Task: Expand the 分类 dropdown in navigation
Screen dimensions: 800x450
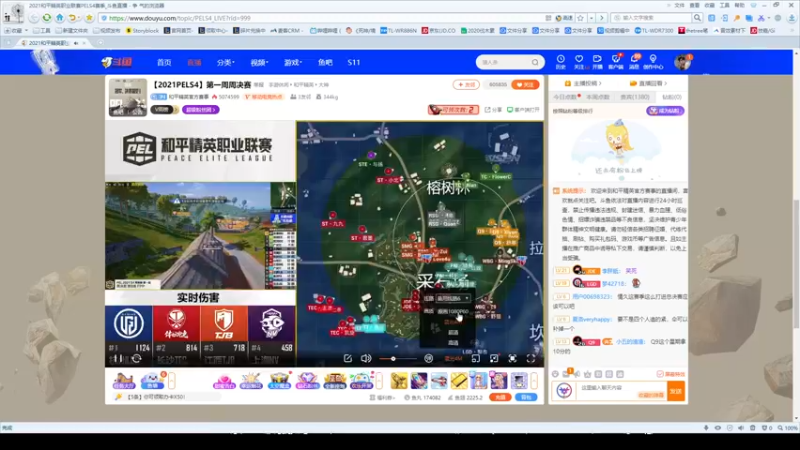Action: (226, 62)
